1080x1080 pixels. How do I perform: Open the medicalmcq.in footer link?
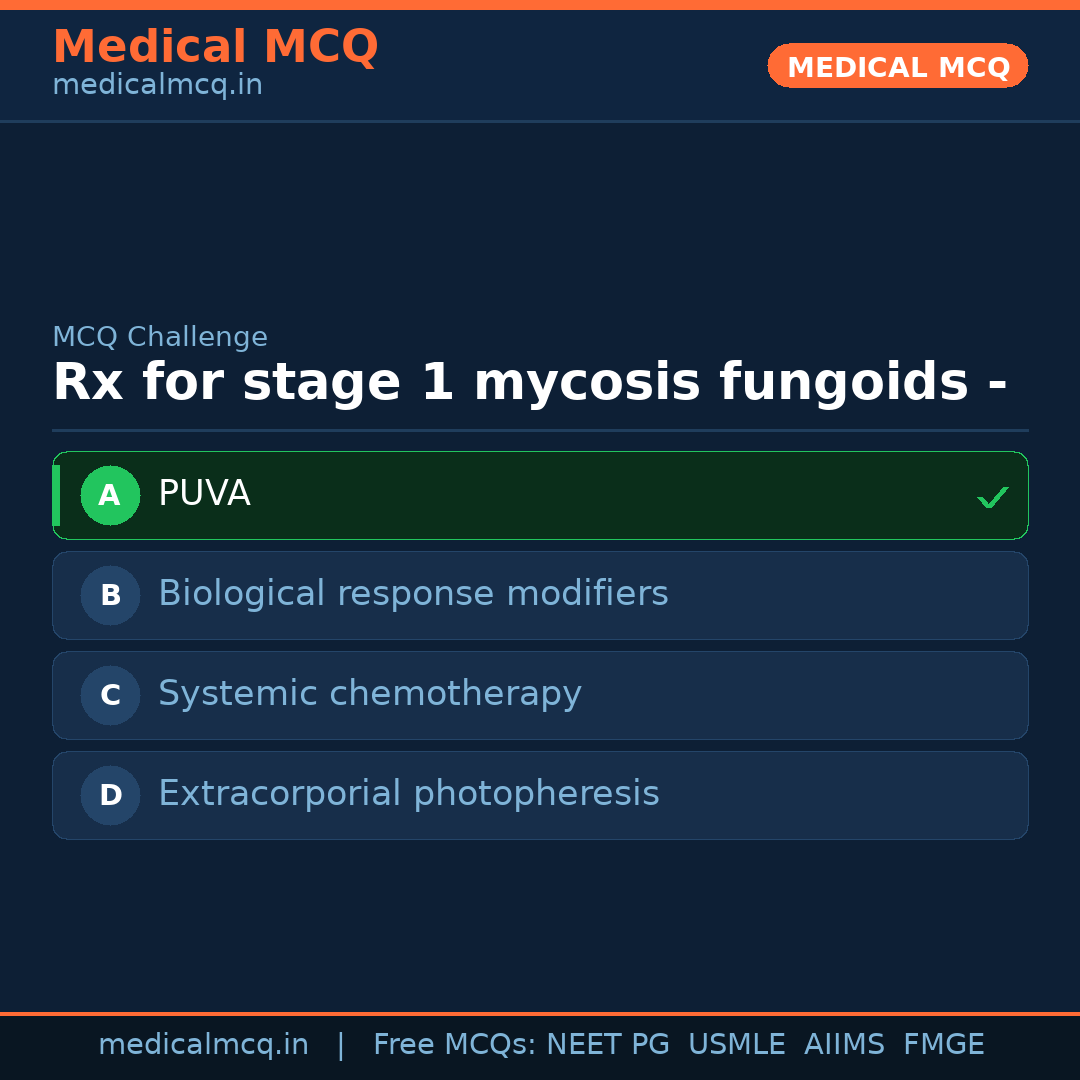203,1043
